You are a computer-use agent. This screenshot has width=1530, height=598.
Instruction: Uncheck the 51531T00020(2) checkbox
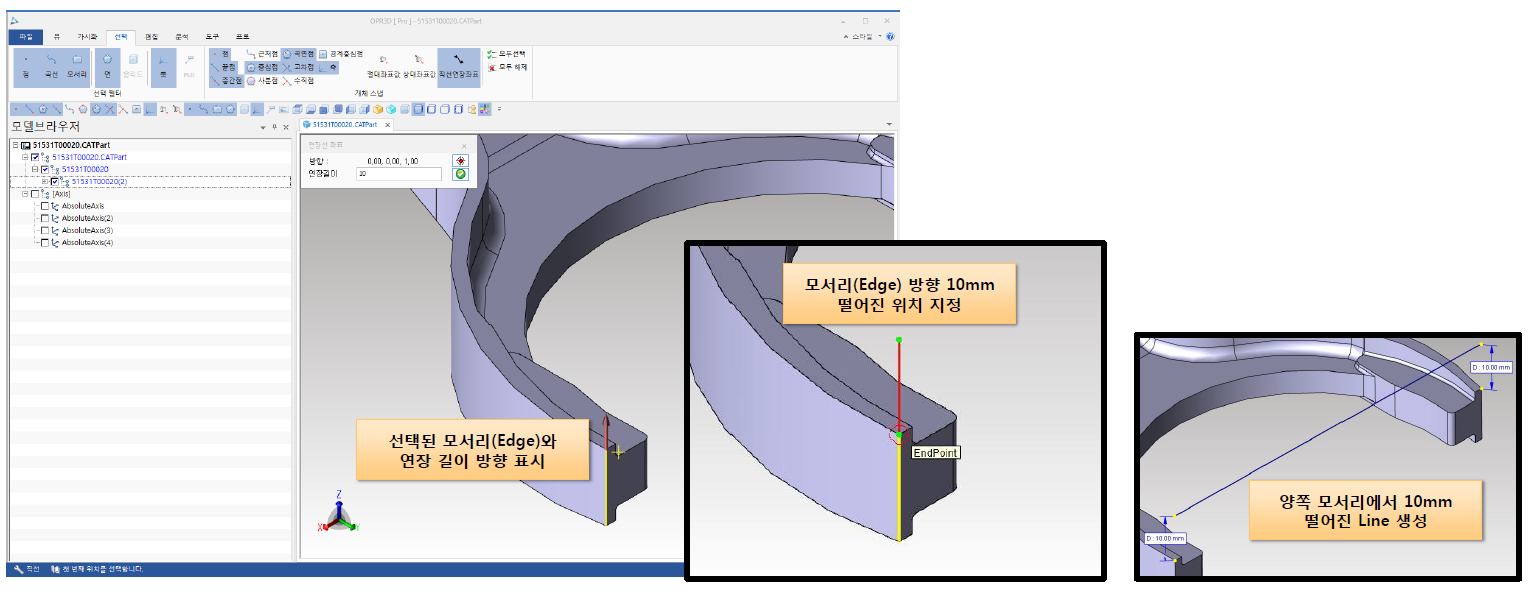(x=54, y=182)
